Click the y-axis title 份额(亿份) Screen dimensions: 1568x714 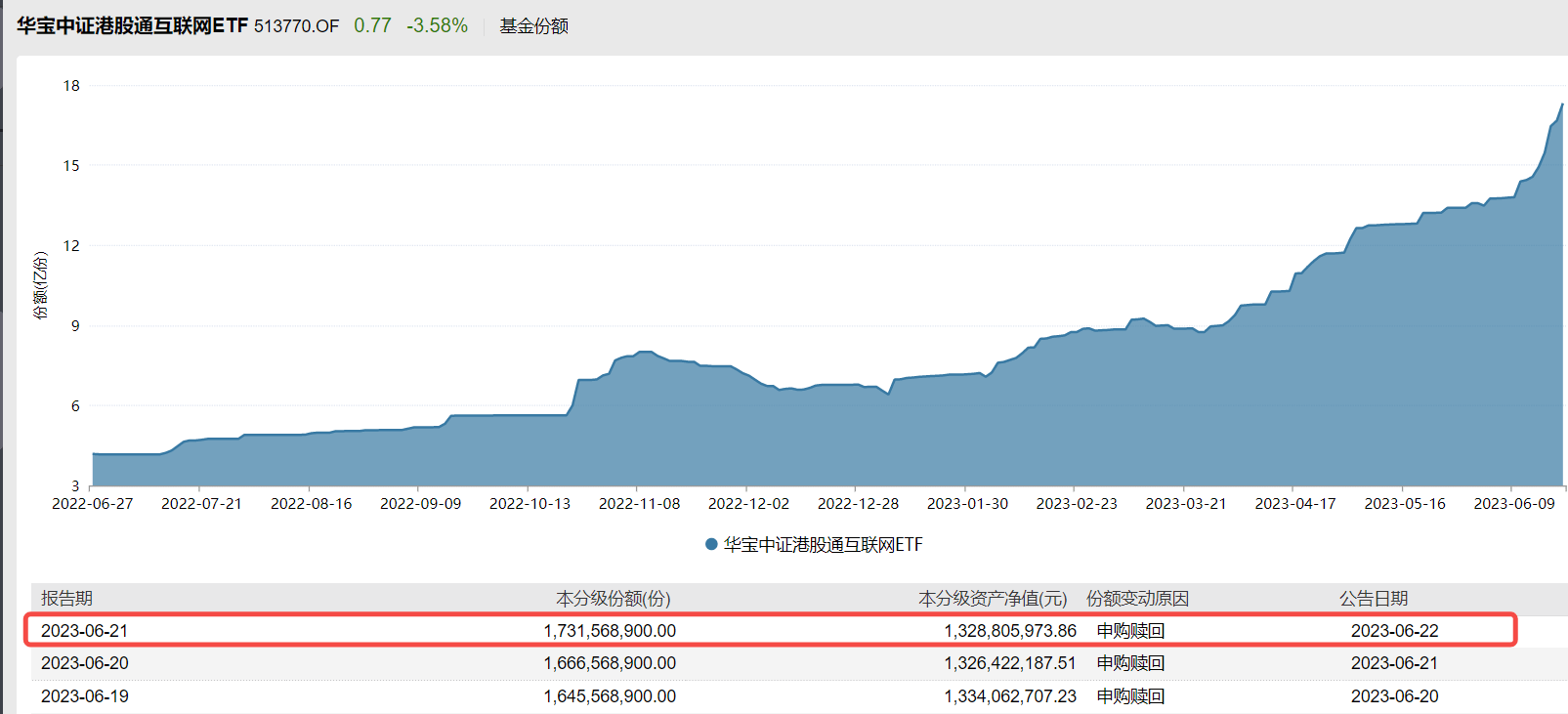click(x=40, y=285)
